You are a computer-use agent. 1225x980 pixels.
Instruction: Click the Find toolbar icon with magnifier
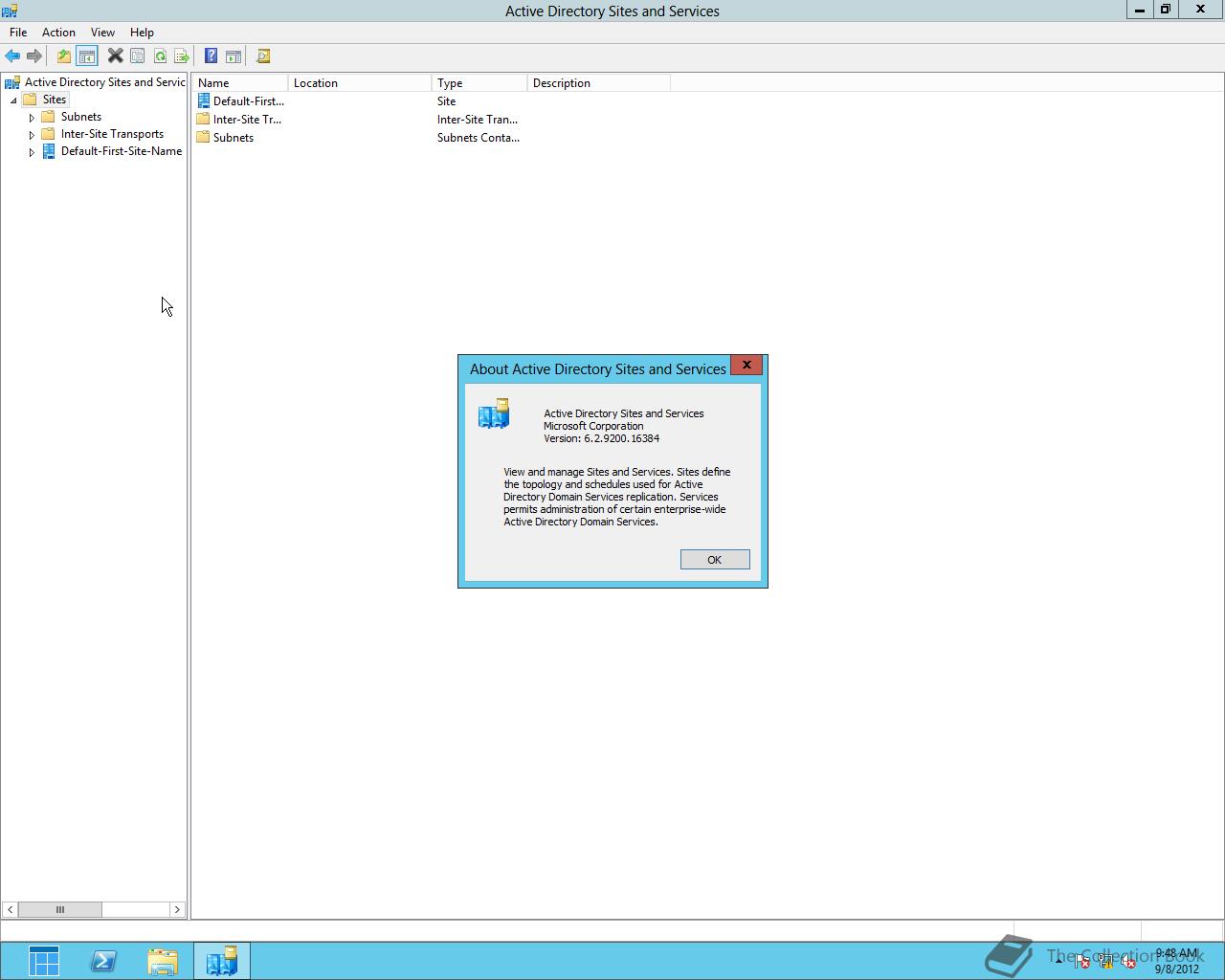point(263,56)
